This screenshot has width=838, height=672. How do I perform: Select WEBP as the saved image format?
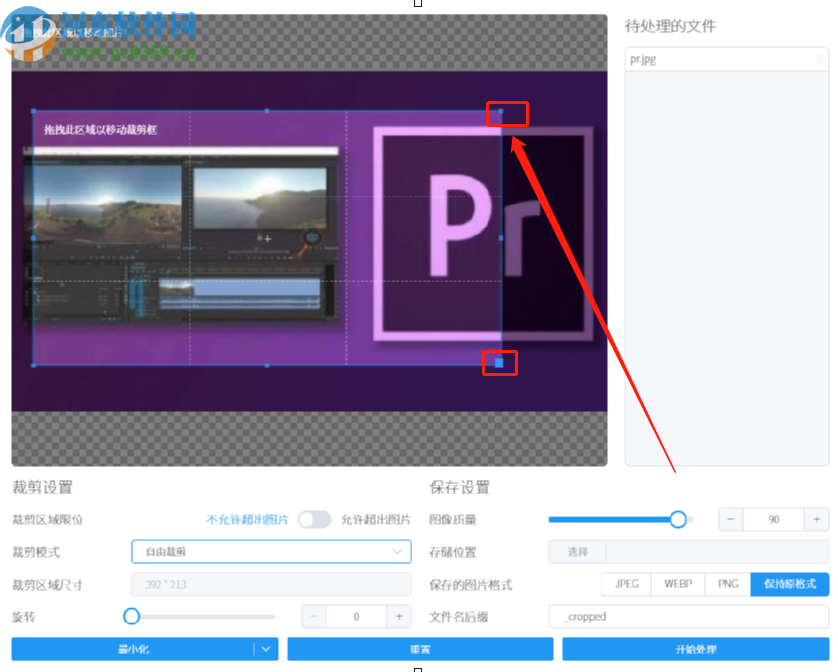(x=678, y=584)
